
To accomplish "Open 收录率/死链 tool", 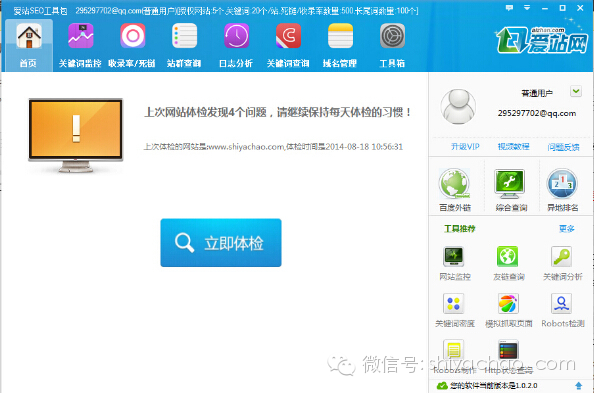I will tap(132, 45).
